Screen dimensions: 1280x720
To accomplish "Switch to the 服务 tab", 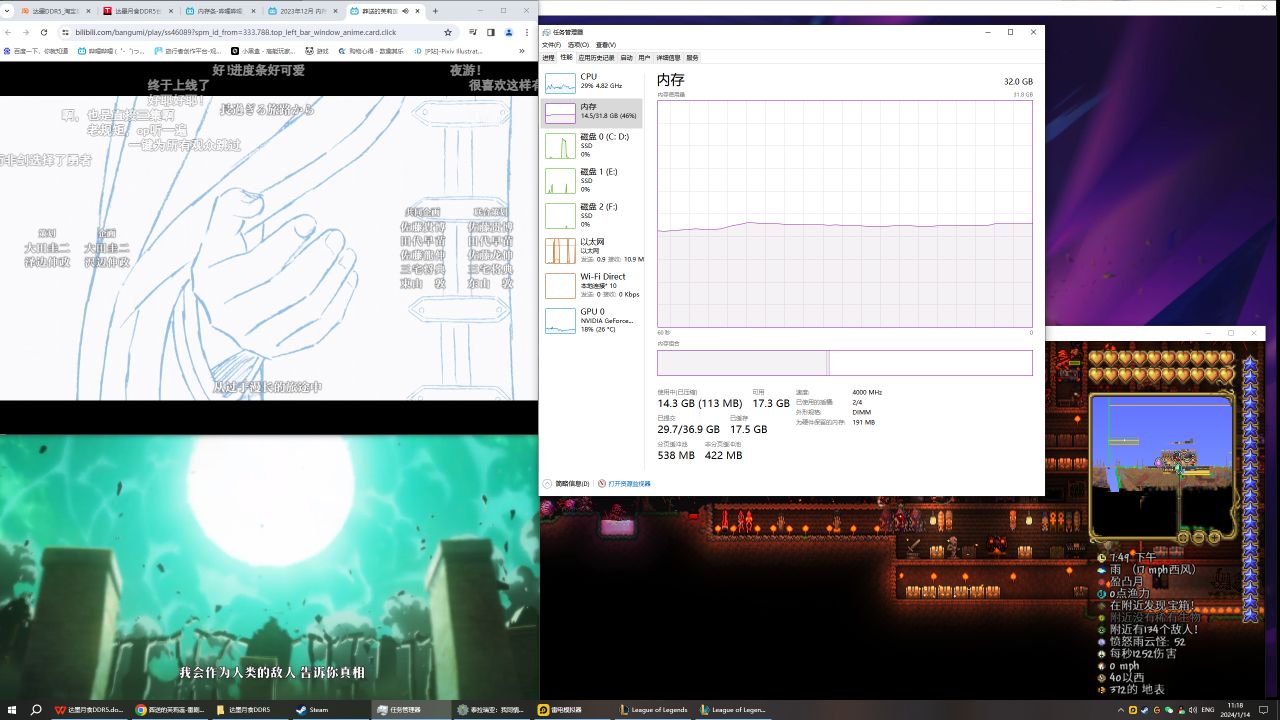I will point(692,58).
